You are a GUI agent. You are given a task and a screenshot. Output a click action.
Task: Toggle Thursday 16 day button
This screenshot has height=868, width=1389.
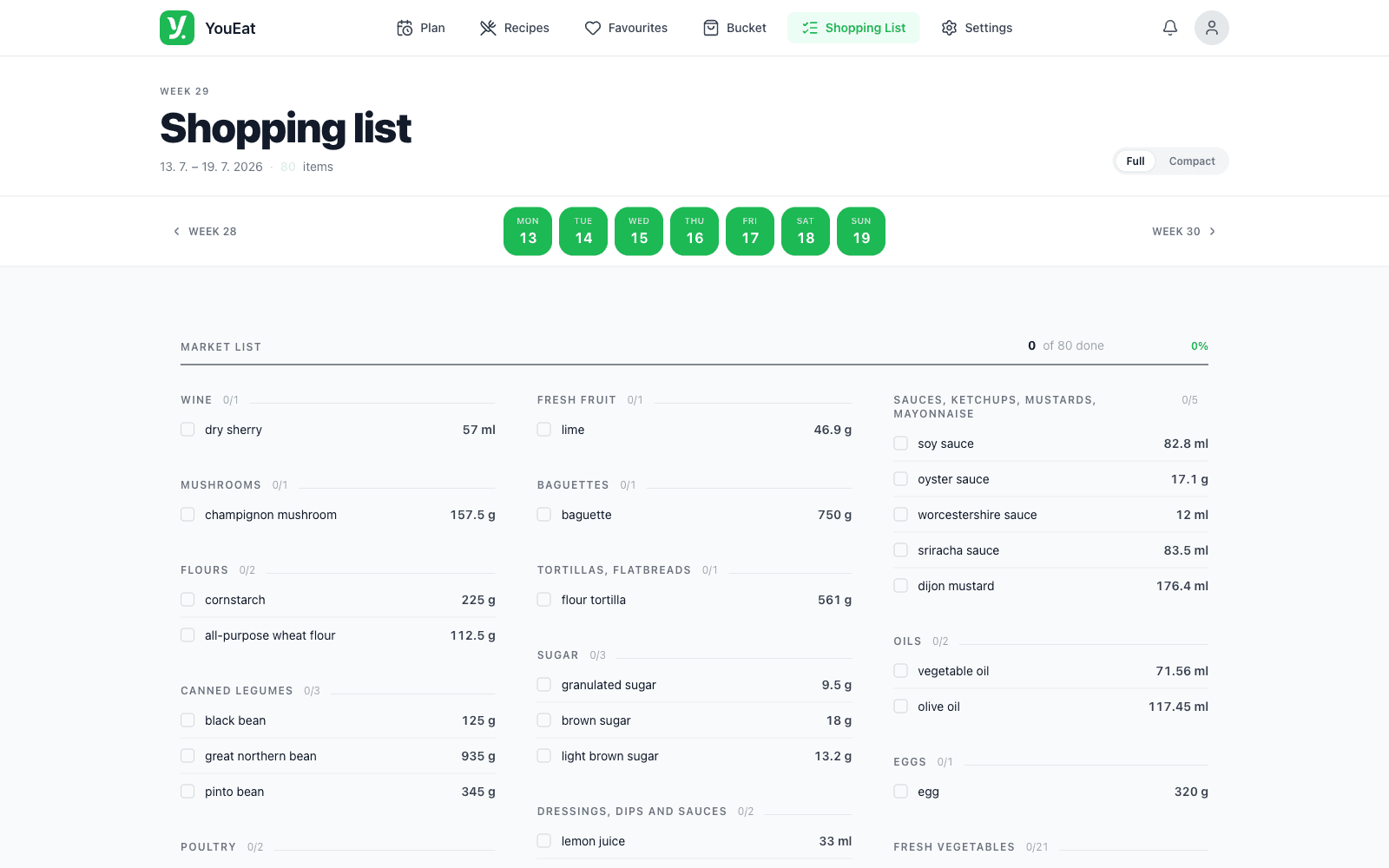click(694, 232)
